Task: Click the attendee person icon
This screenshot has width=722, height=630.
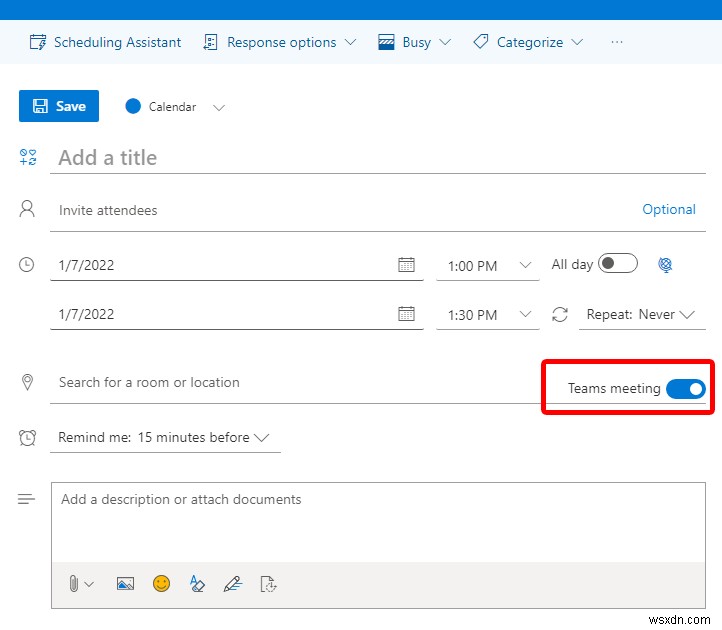Action: coord(27,209)
